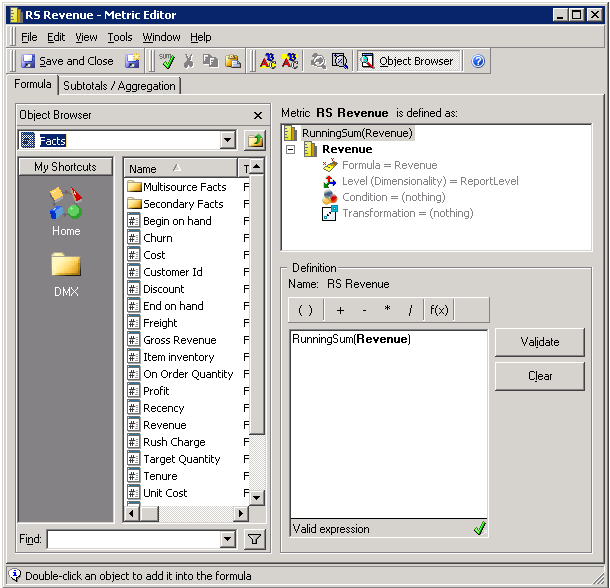The width and height of the screenshot is (610, 588).
Task: Click the Paste icon in toolbar
Action: 232,61
